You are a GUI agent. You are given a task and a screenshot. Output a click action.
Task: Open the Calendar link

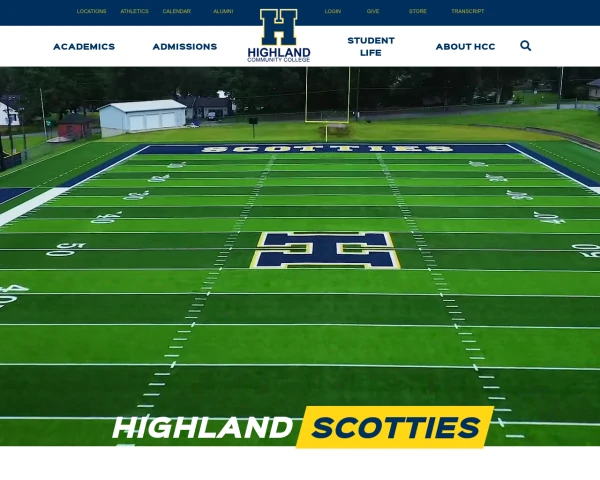click(x=176, y=11)
